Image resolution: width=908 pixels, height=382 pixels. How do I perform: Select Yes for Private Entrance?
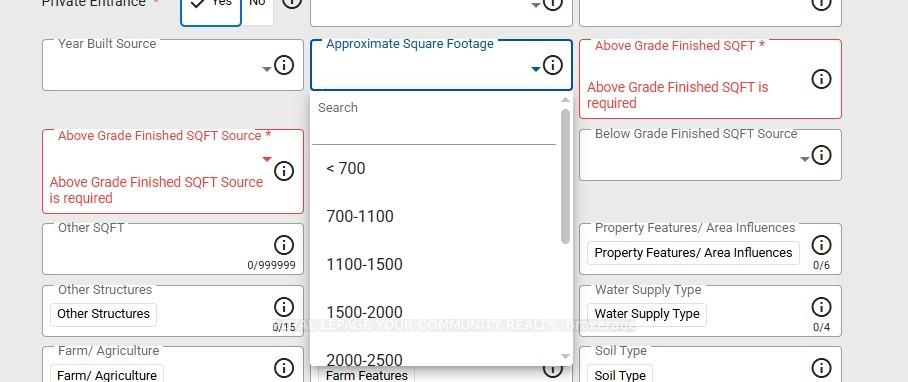click(211, 9)
